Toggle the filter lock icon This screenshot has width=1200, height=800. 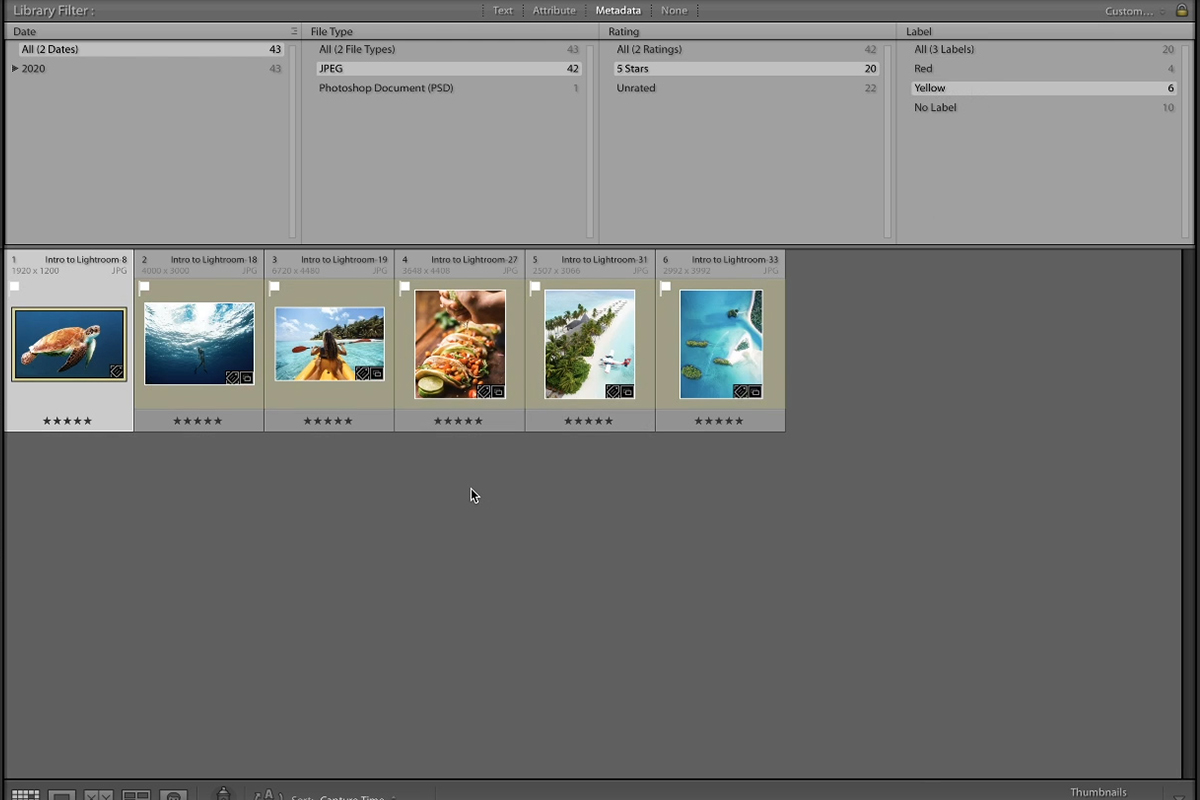point(1182,10)
